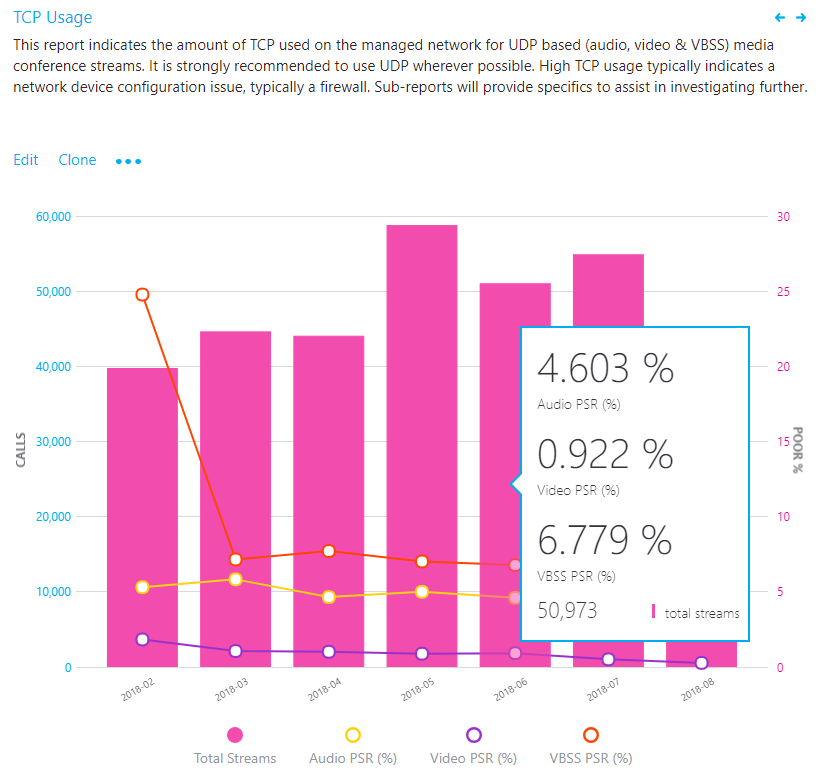This screenshot has width=827, height=774.
Task: Click the yellow Audio PSR legend circle
Action: click(352, 733)
